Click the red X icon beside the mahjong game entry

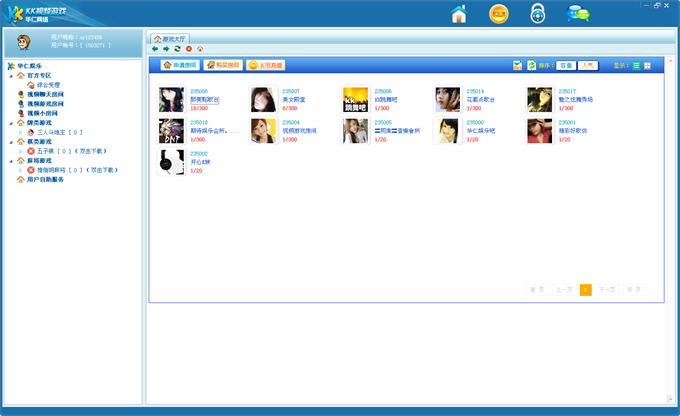(30, 170)
